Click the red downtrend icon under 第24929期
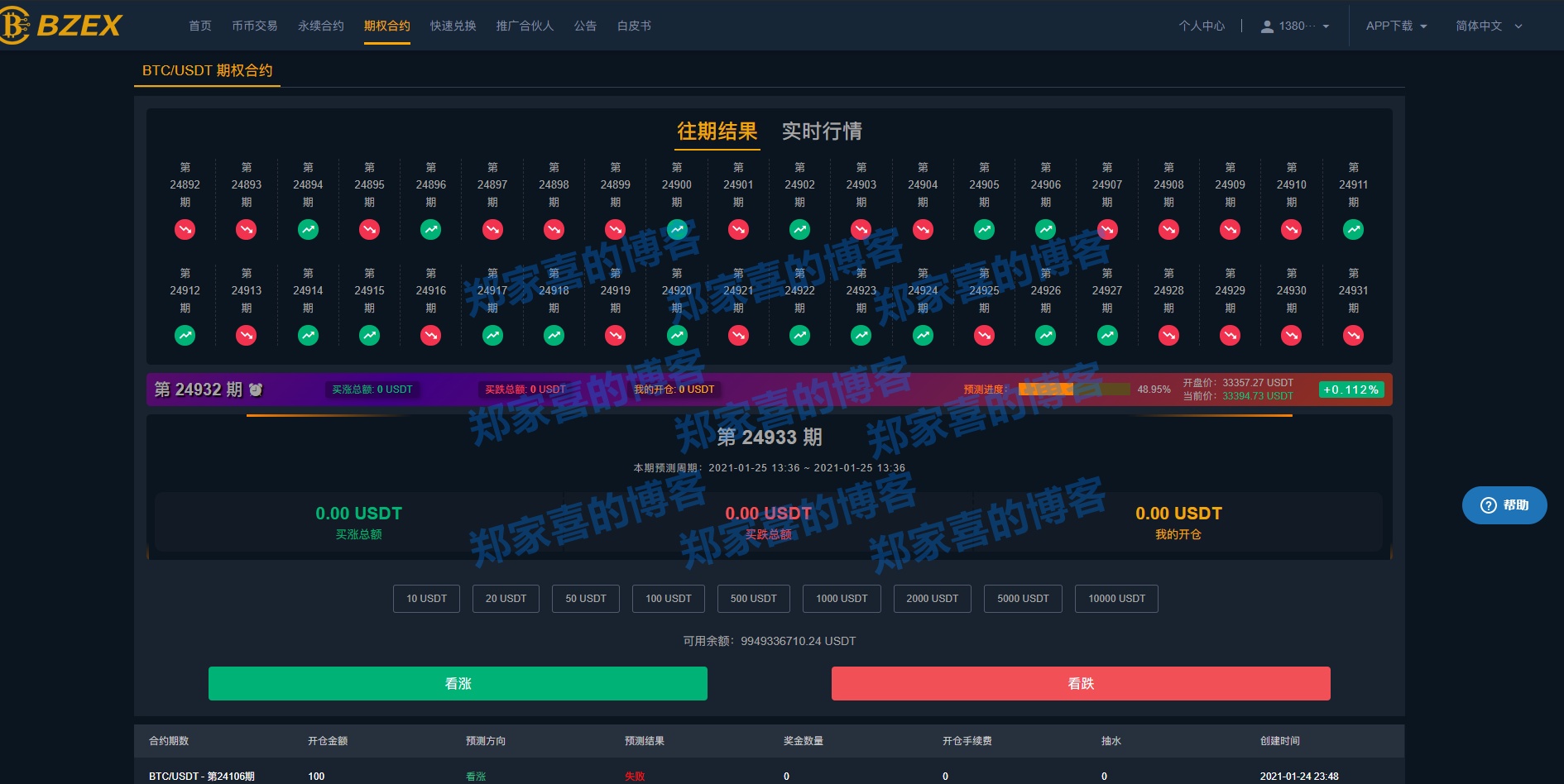The height and width of the screenshot is (784, 1564). click(1230, 335)
